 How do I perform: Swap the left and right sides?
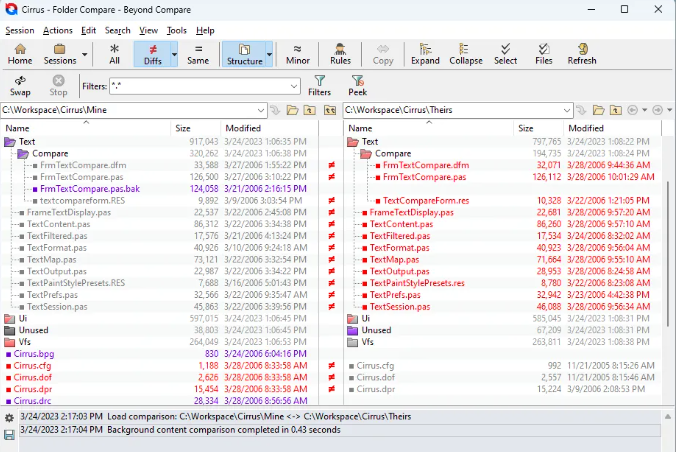tap(20, 86)
